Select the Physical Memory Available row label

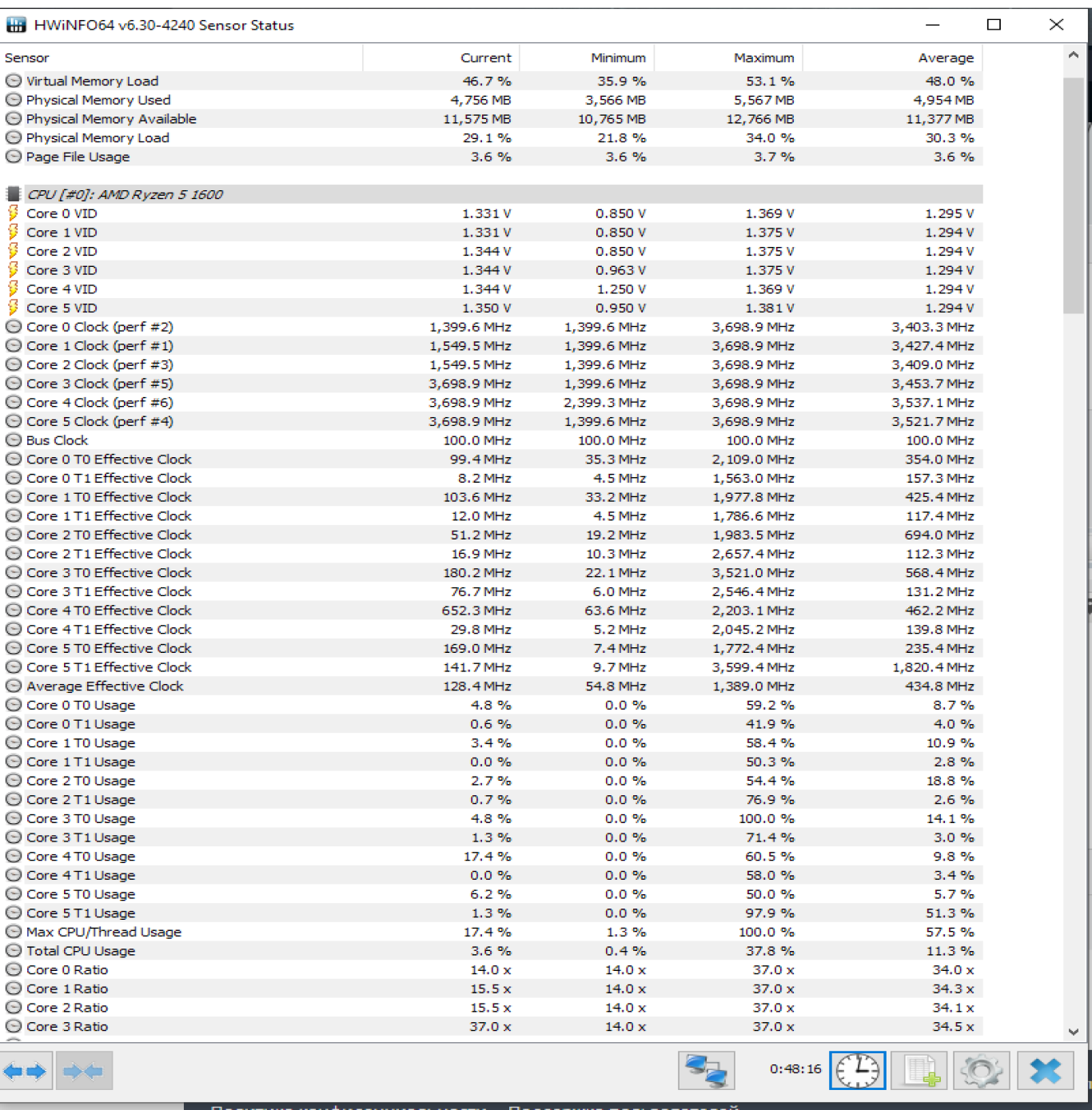[x=111, y=119]
